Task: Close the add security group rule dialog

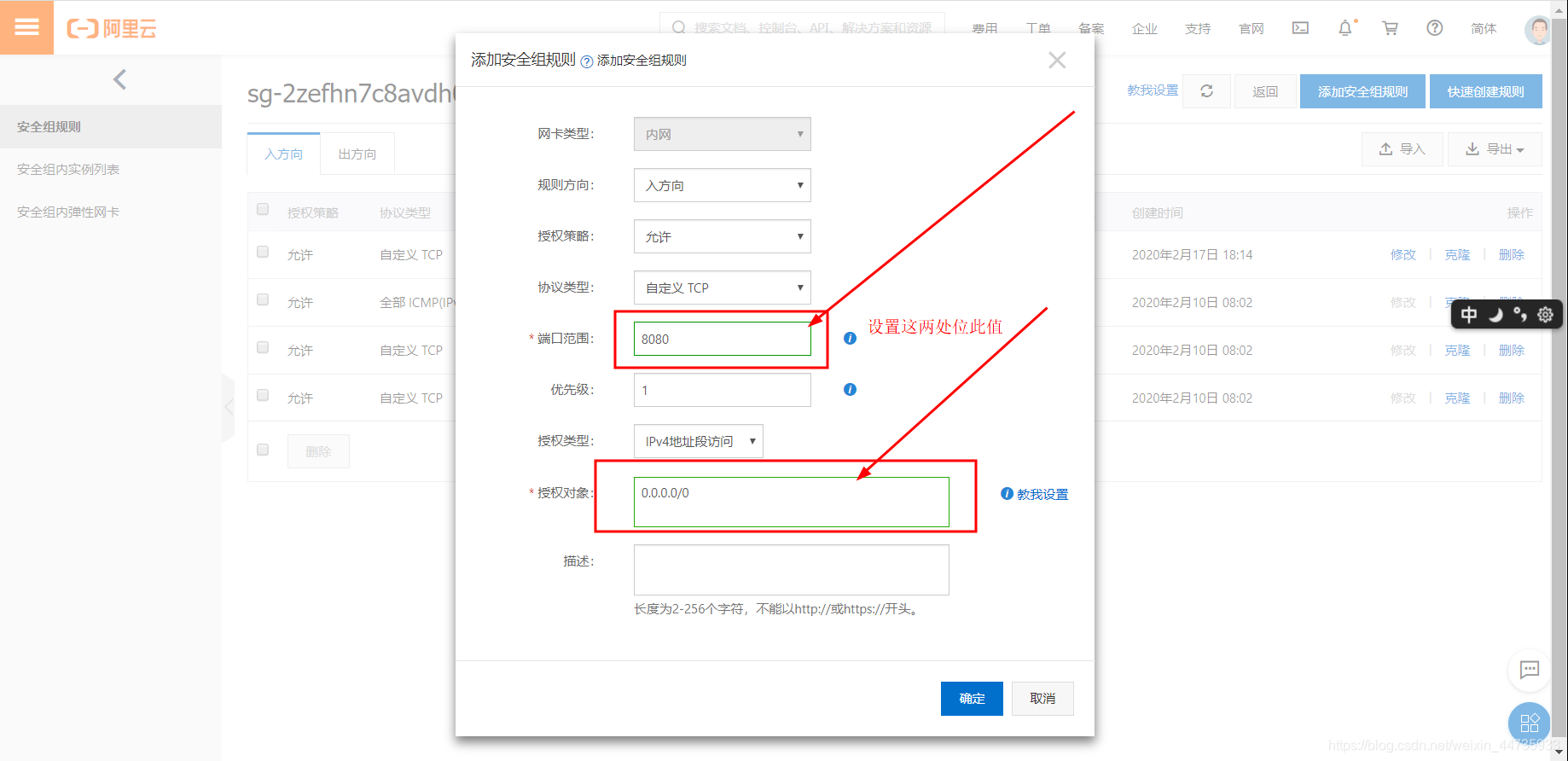Action: 1057,60
